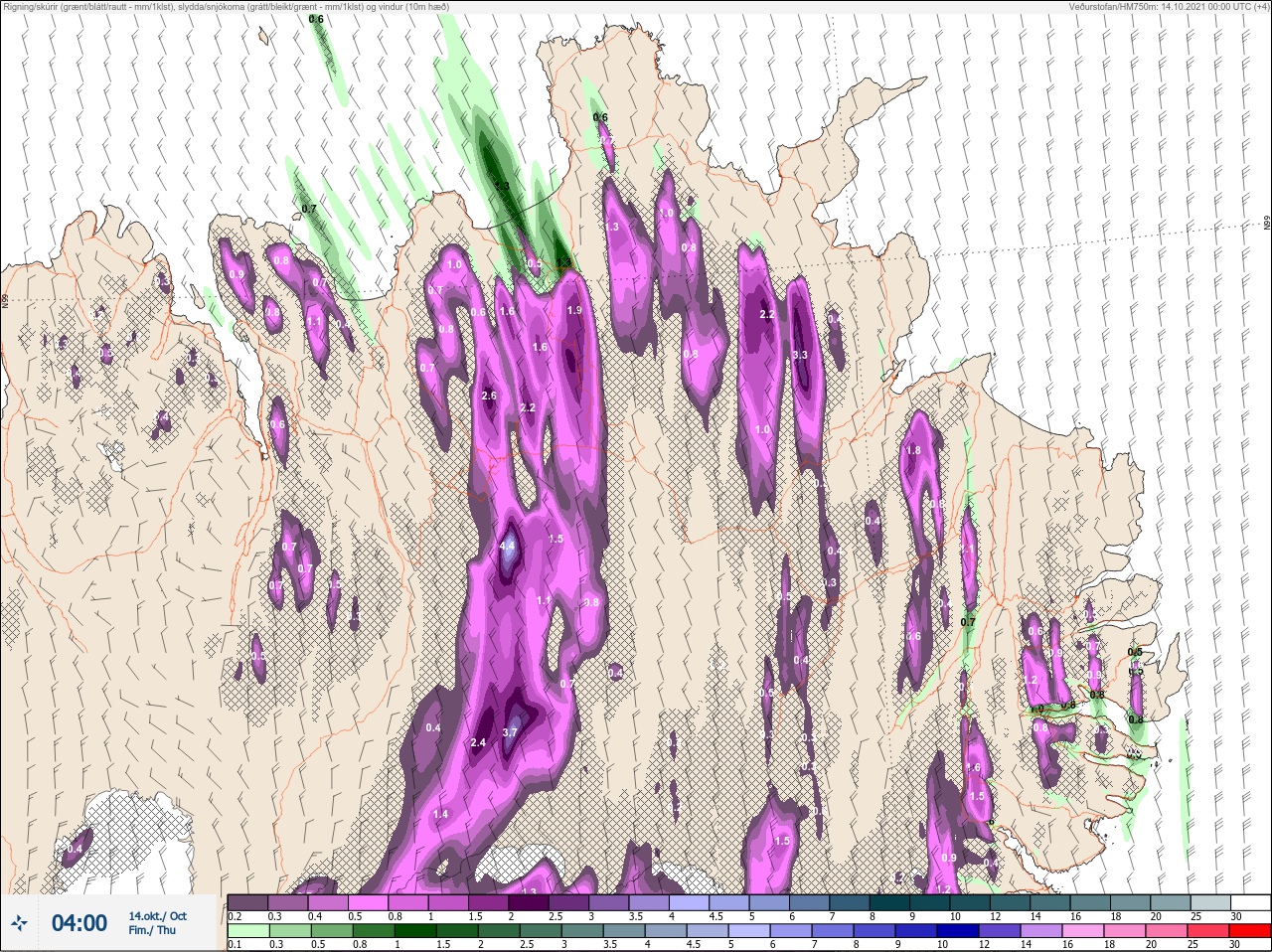
Task: Click the '2.4' precipitation value on the map
Action: tap(478, 742)
